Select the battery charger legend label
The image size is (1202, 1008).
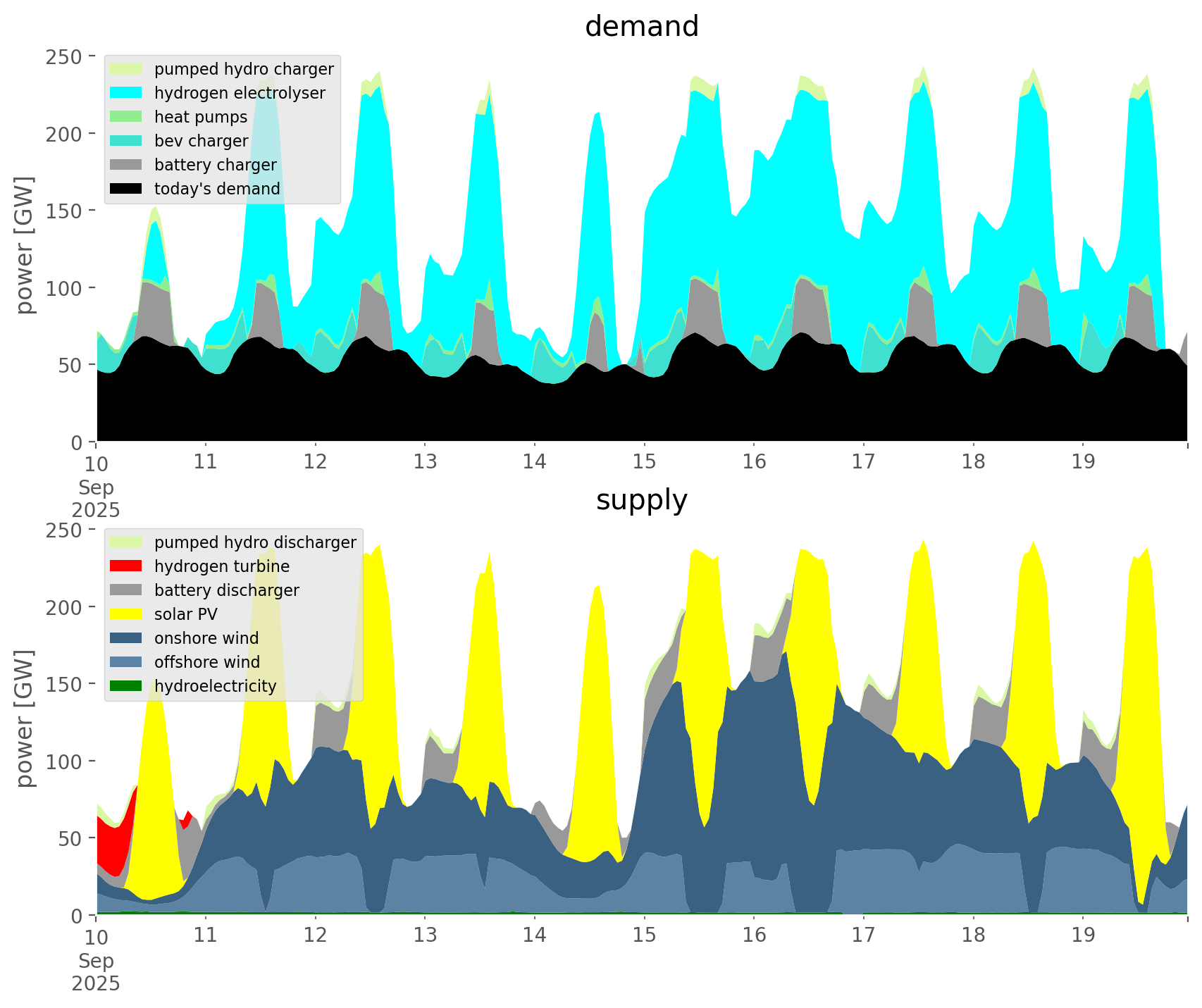(215, 165)
